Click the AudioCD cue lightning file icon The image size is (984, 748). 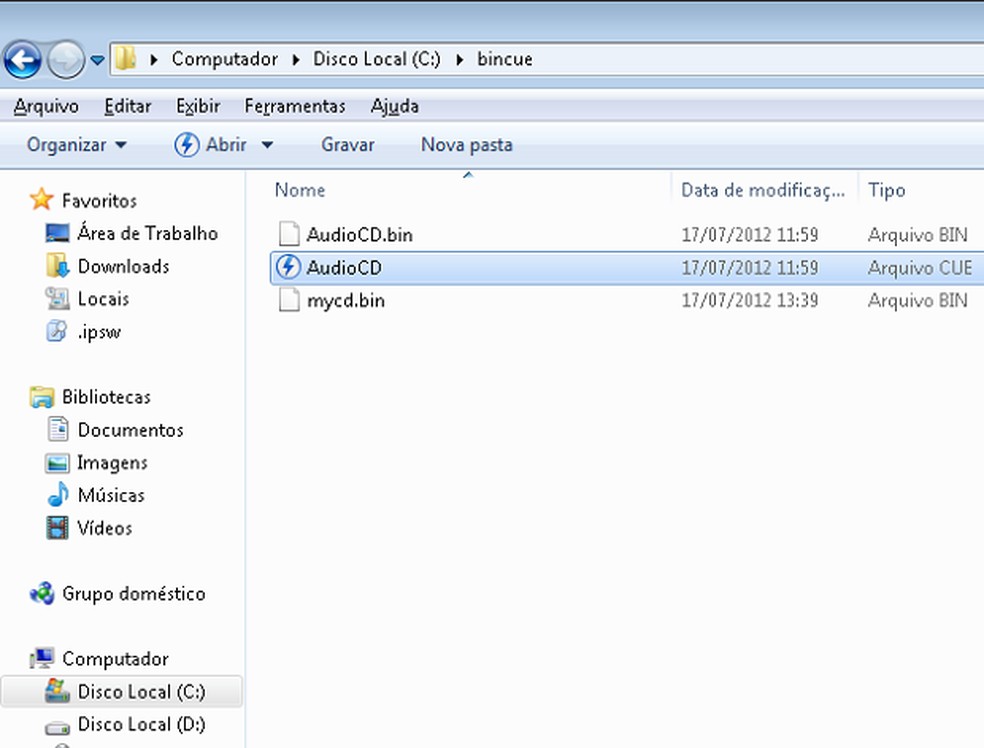tap(288, 267)
